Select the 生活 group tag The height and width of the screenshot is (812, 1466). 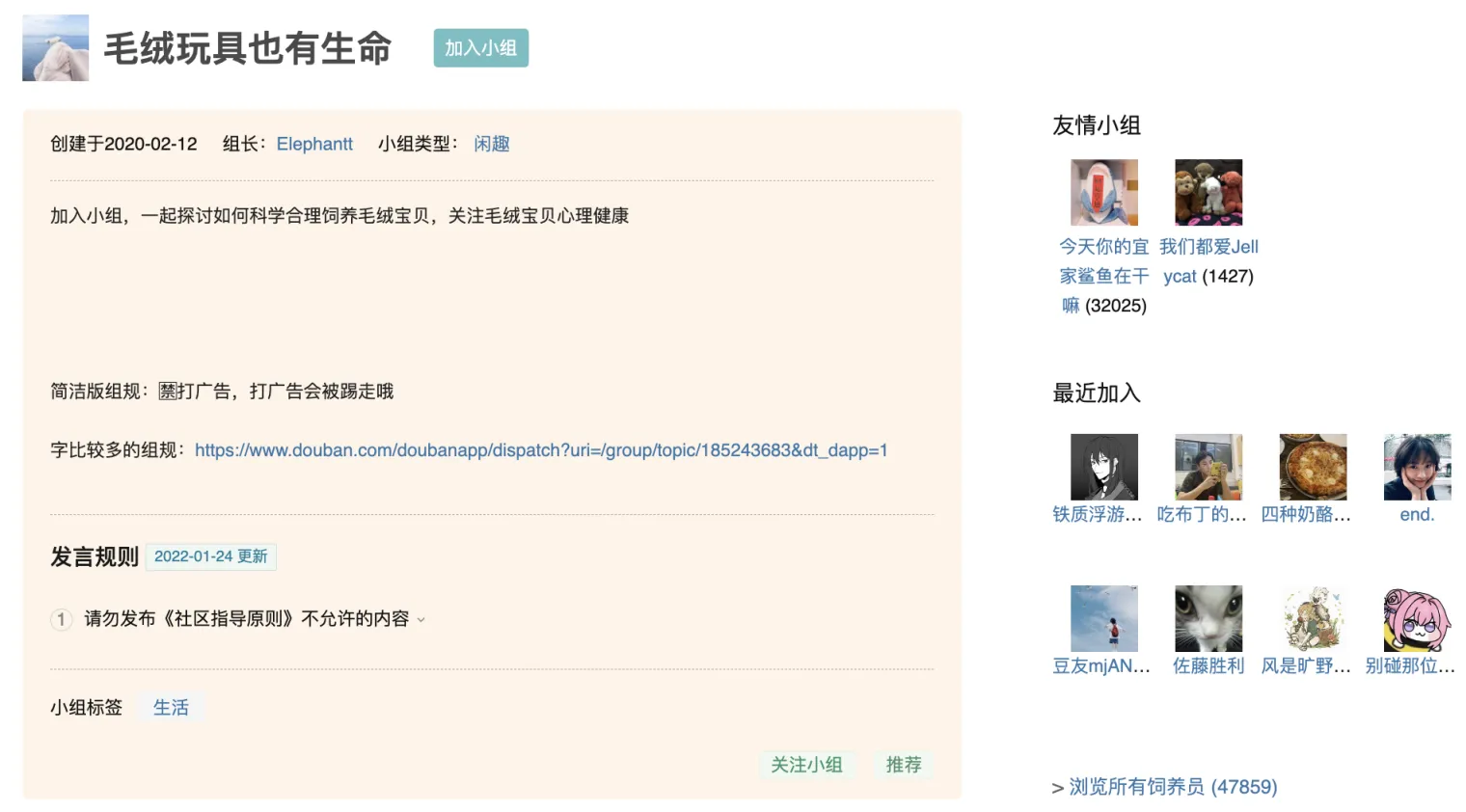tap(171, 708)
